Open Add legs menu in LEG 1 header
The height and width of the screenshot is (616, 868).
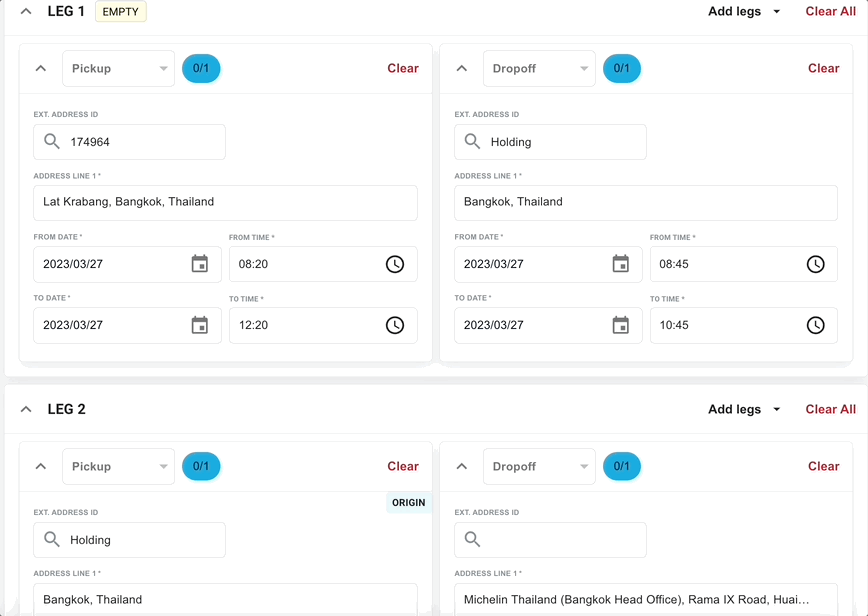click(744, 12)
